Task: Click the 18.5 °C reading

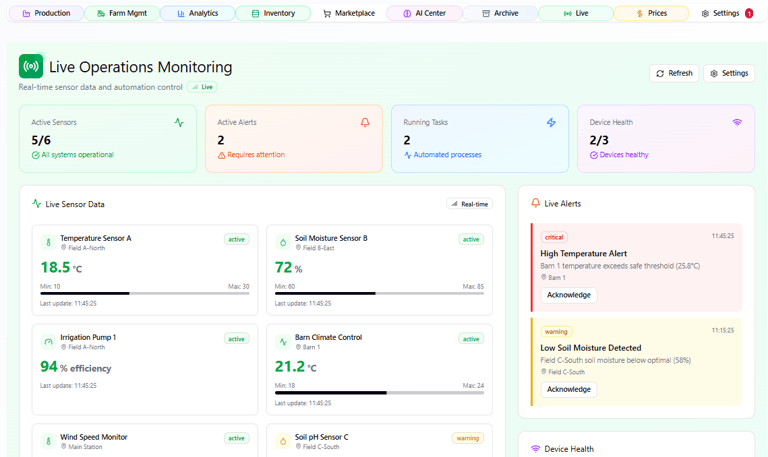Action: pyautogui.click(x=61, y=267)
